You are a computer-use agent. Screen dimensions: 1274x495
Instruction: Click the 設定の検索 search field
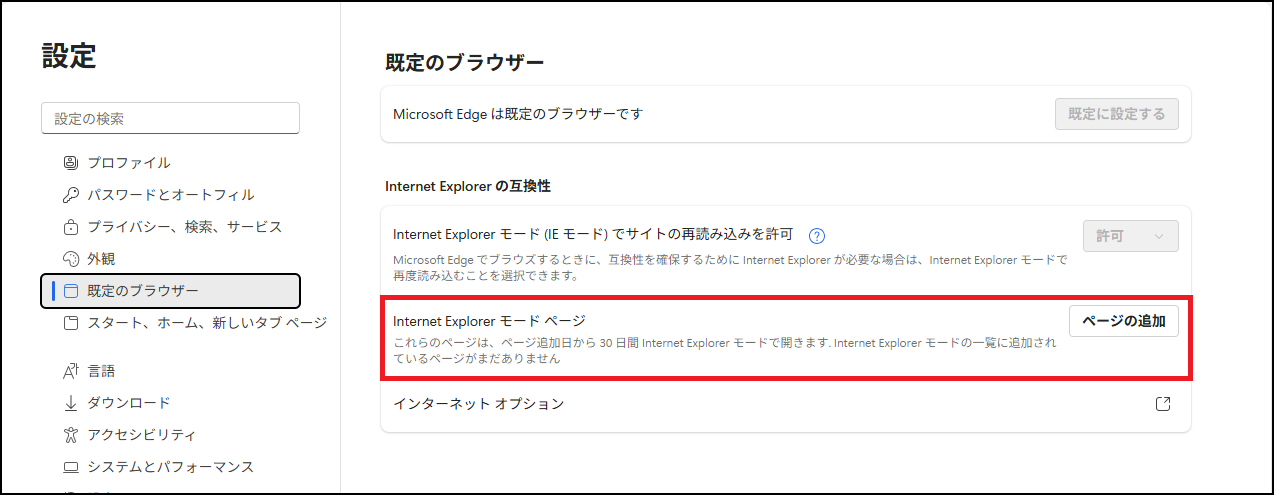[x=170, y=118]
